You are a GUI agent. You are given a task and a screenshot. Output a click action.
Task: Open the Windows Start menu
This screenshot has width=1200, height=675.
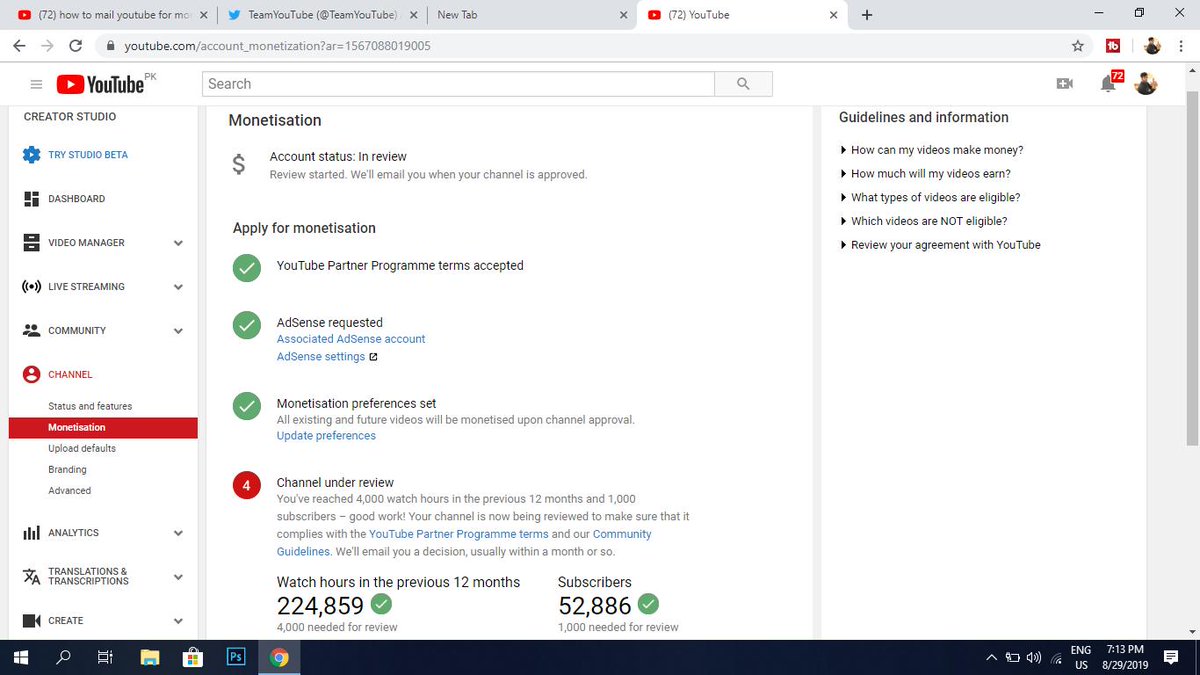pyautogui.click(x=20, y=658)
